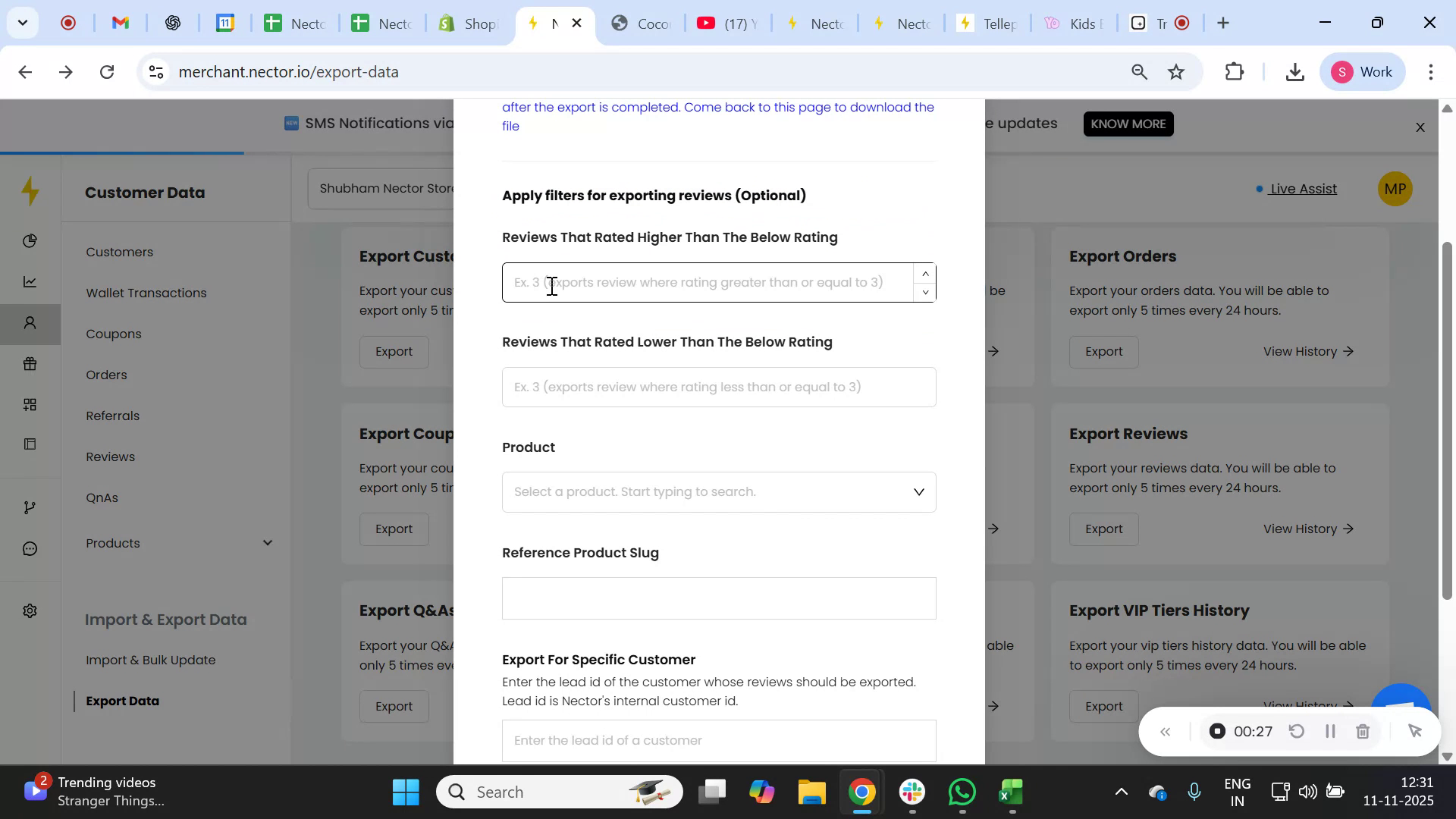Click the rating field's up stepper arrow
The width and height of the screenshot is (1456, 819).
pos(924,274)
